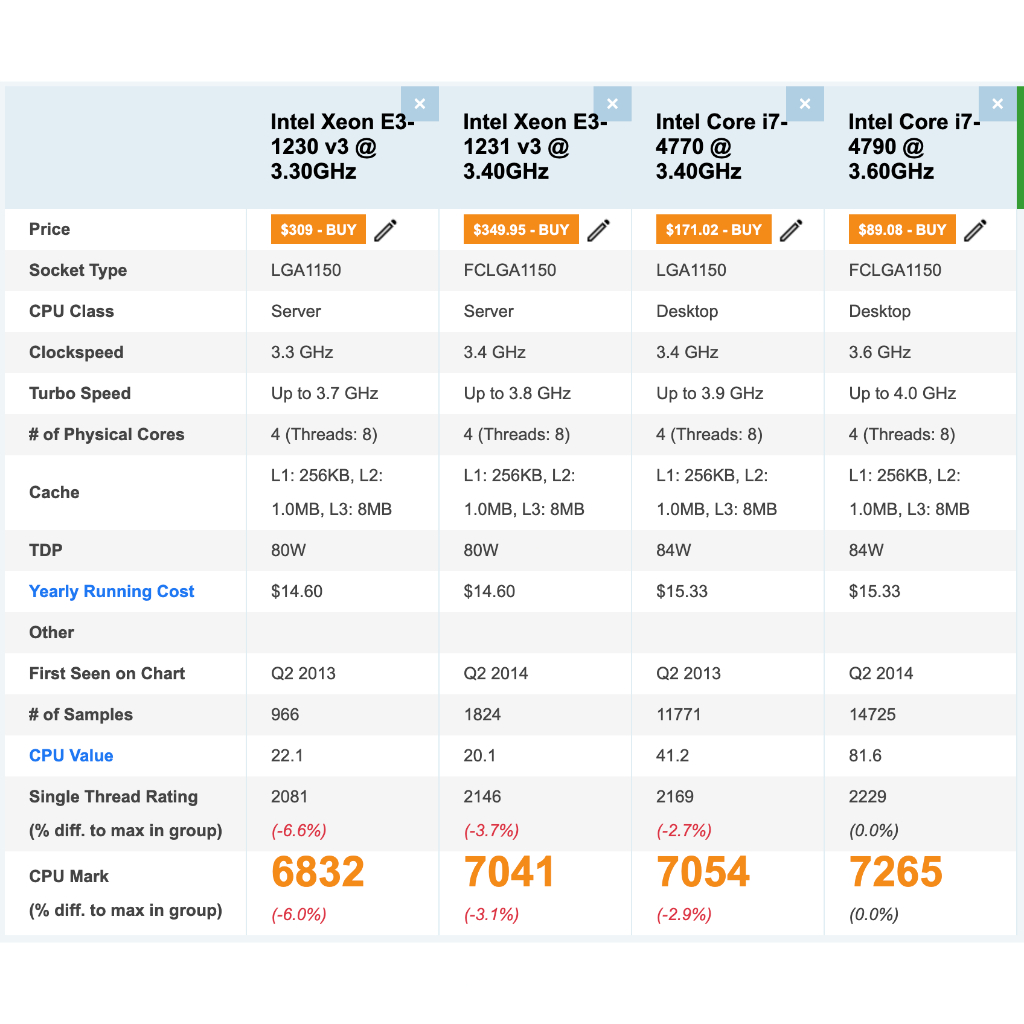Open the CPU Value link

(71, 755)
